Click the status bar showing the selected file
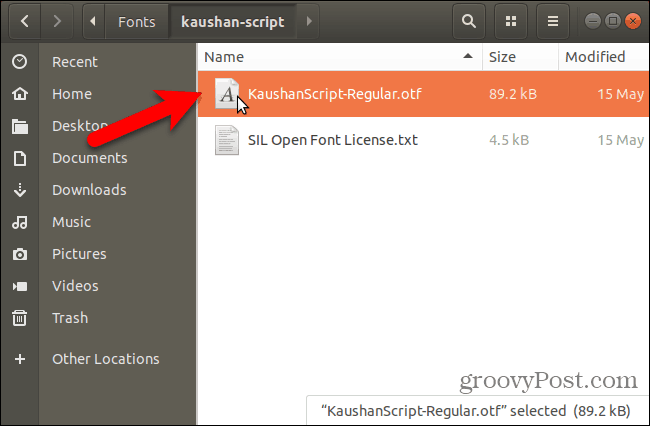650x426 pixels. click(477, 411)
